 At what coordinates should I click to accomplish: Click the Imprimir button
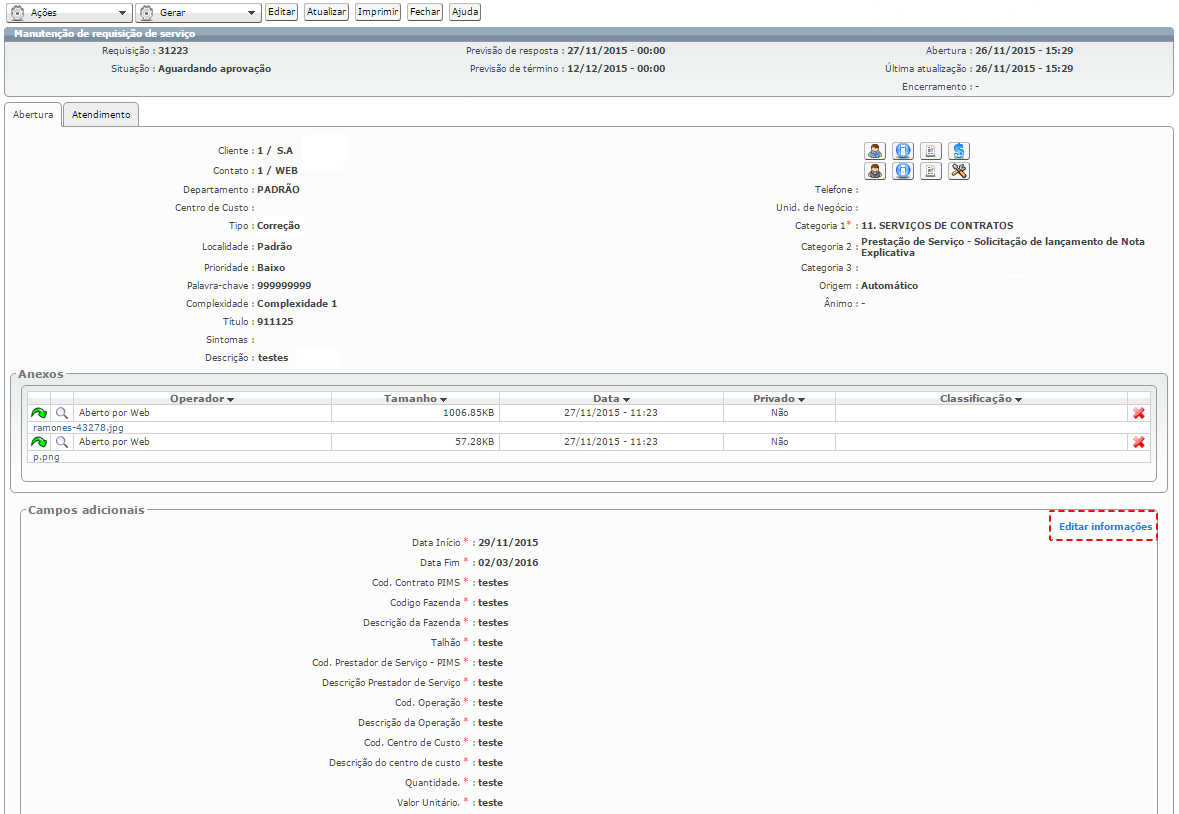(x=378, y=12)
